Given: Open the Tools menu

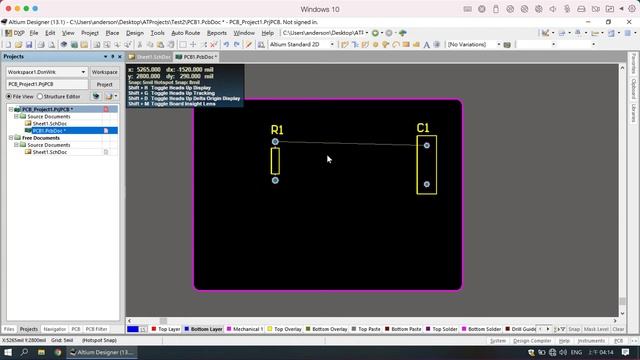Looking at the screenshot, I should (157, 33).
